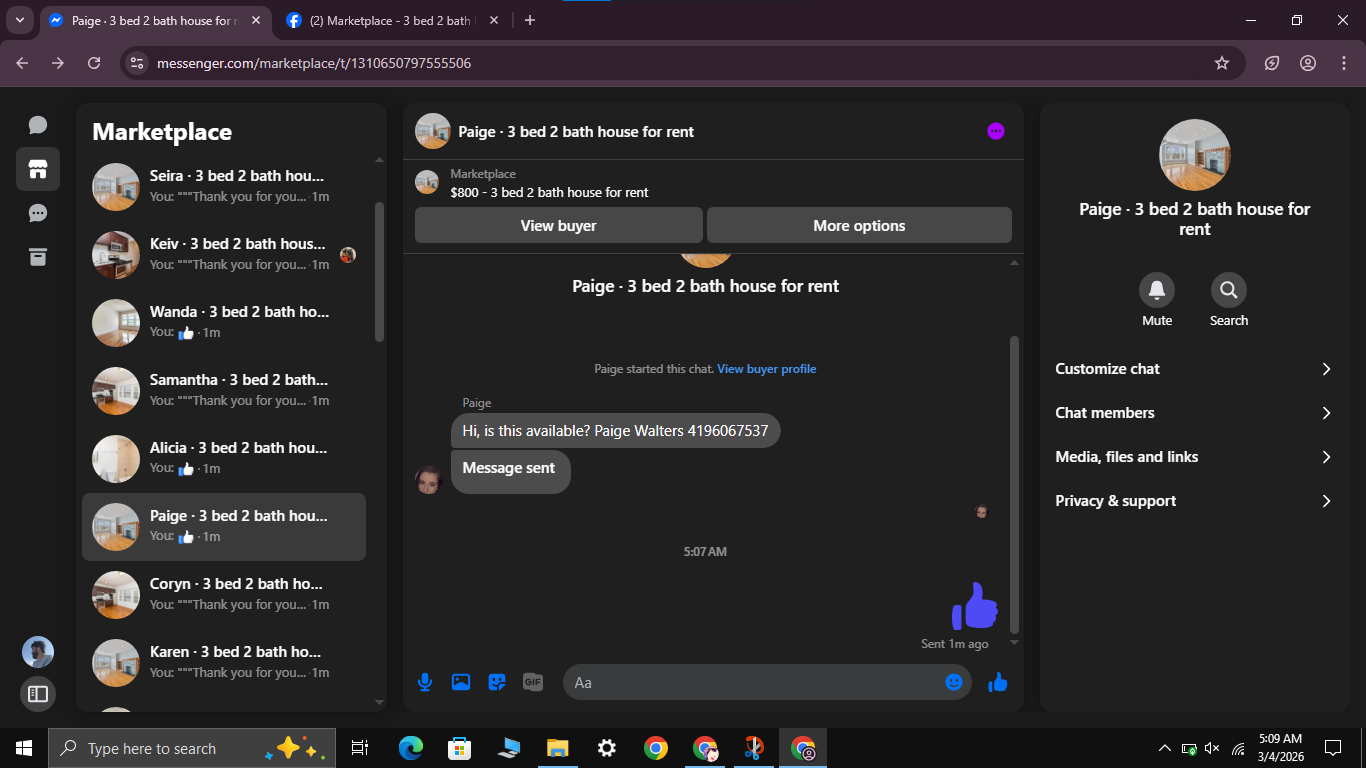Open Microsoft Store from taskbar

459,748
